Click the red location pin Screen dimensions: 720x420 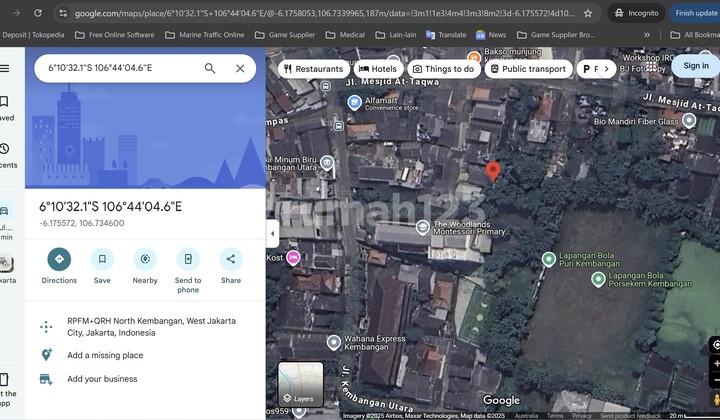click(x=493, y=171)
